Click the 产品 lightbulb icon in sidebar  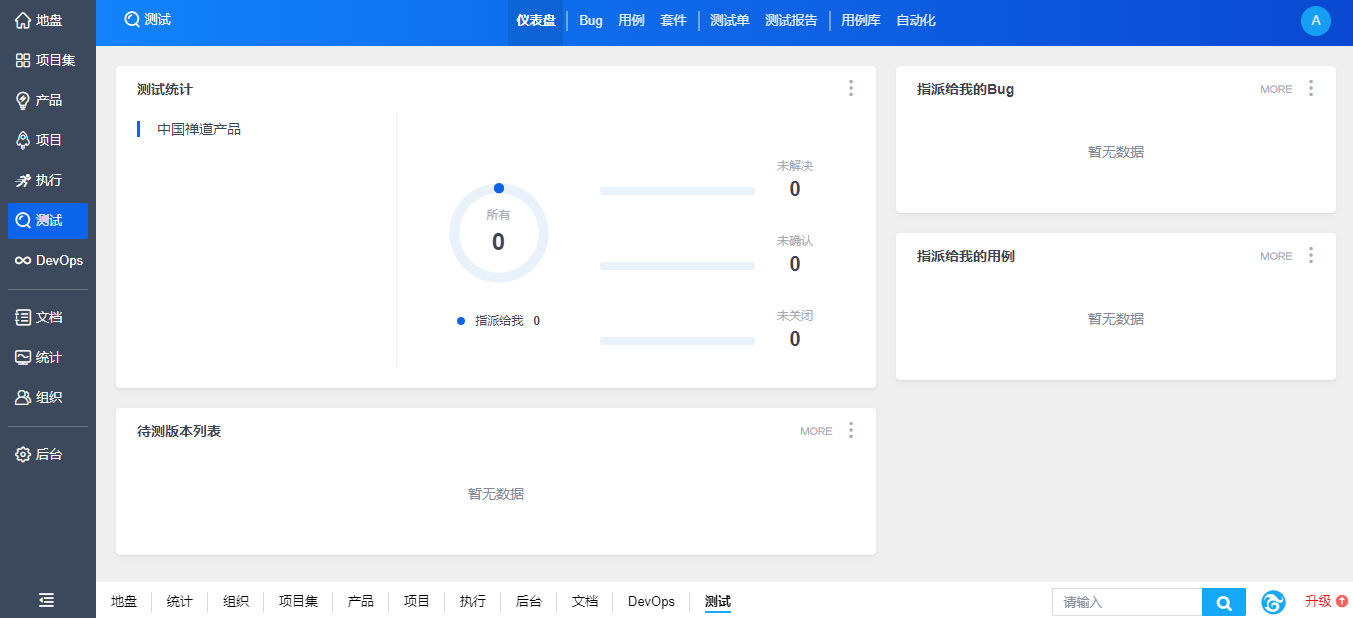coord(23,101)
